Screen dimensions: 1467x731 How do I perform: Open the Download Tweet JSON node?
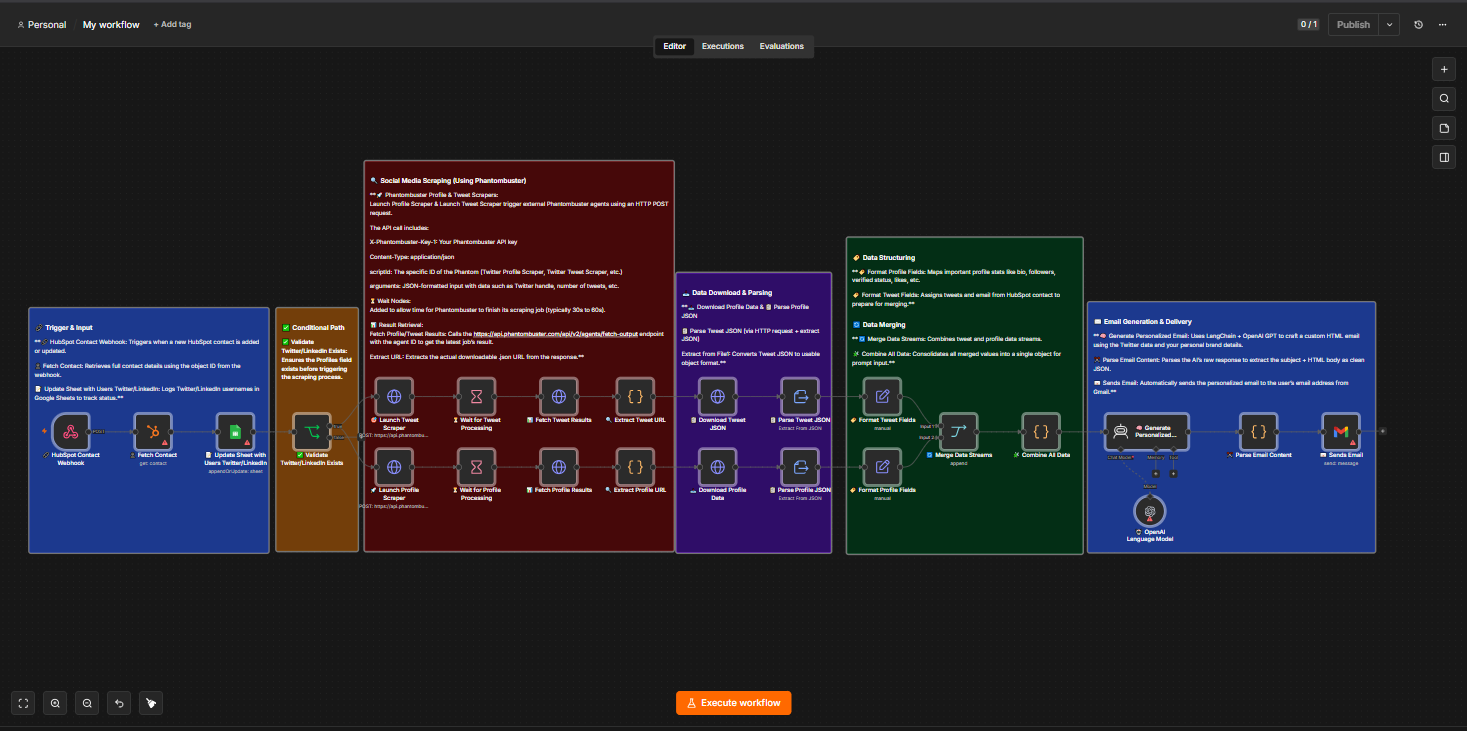coord(717,397)
